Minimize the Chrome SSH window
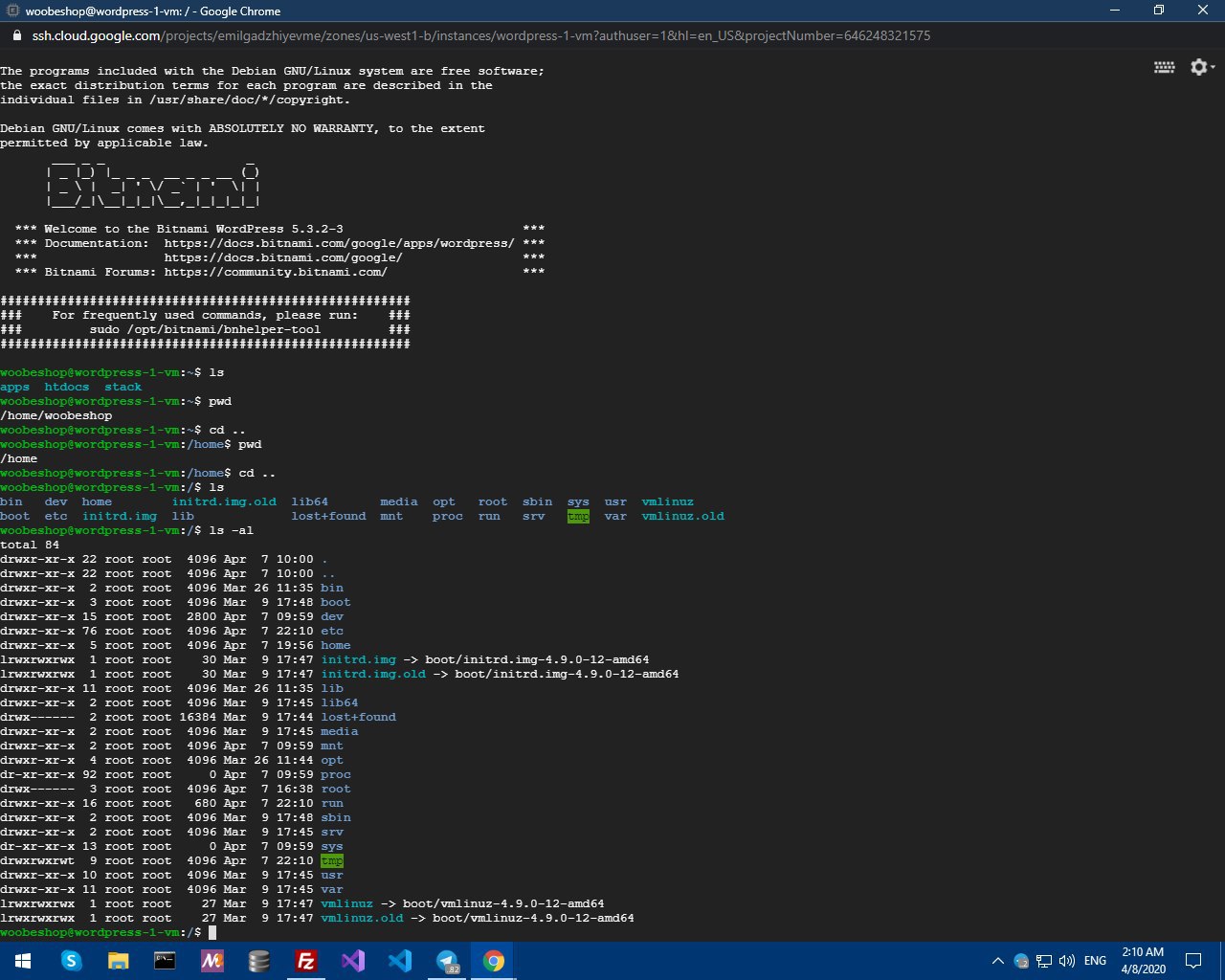Screen dimensions: 1225x980 click(1115, 11)
